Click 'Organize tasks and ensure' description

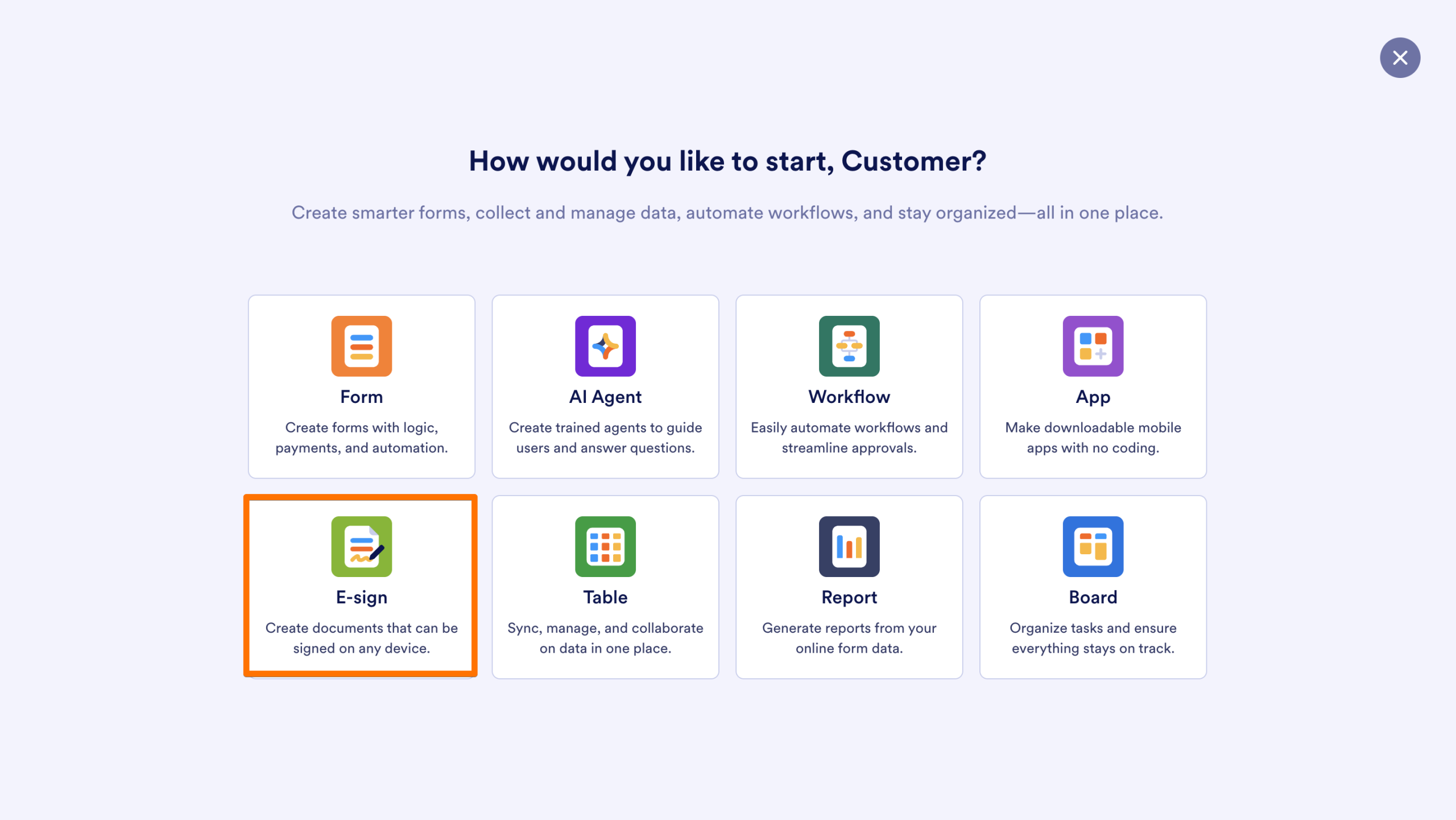pyautogui.click(x=1093, y=628)
